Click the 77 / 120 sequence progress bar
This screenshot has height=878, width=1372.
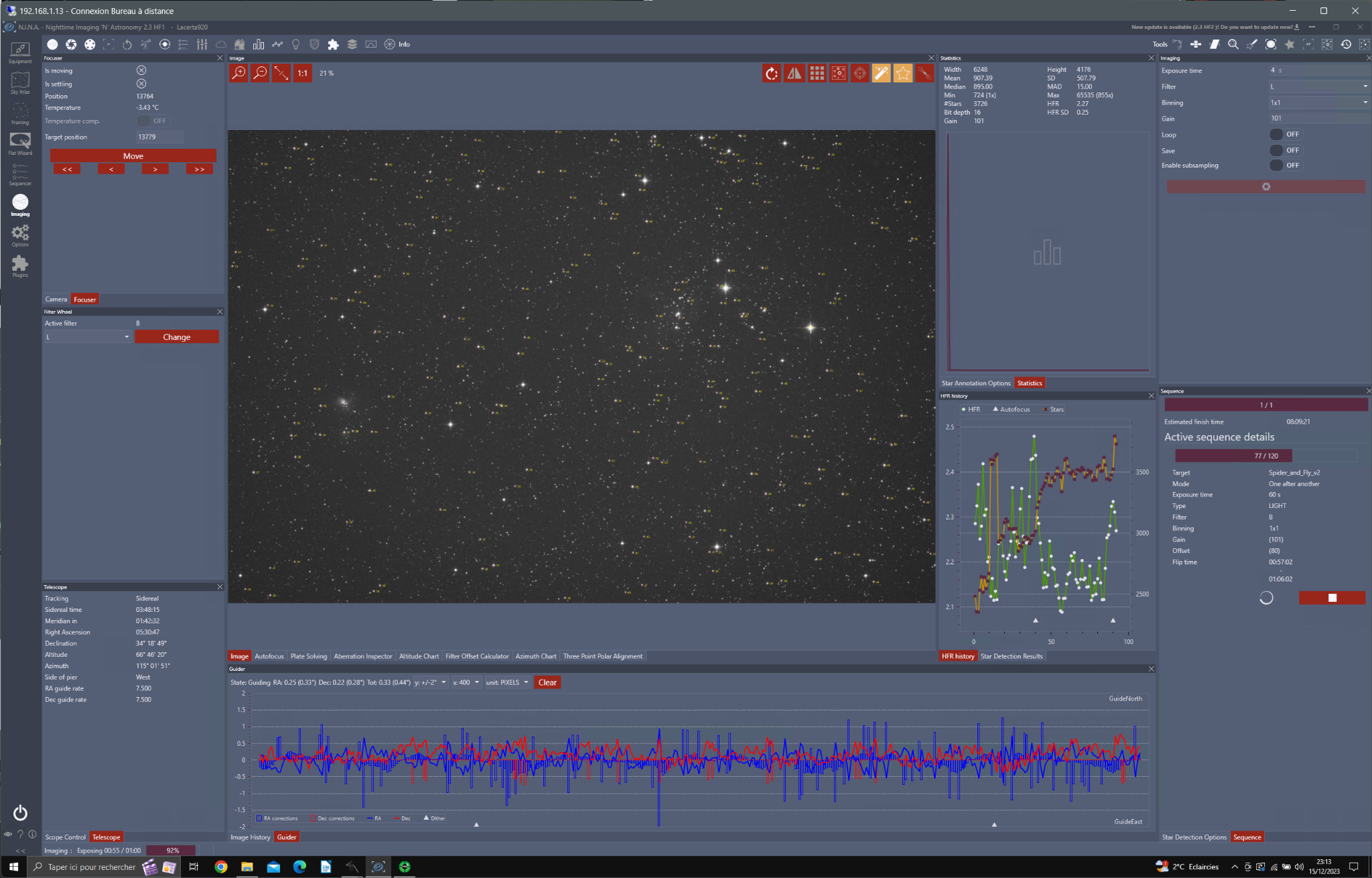1266,456
